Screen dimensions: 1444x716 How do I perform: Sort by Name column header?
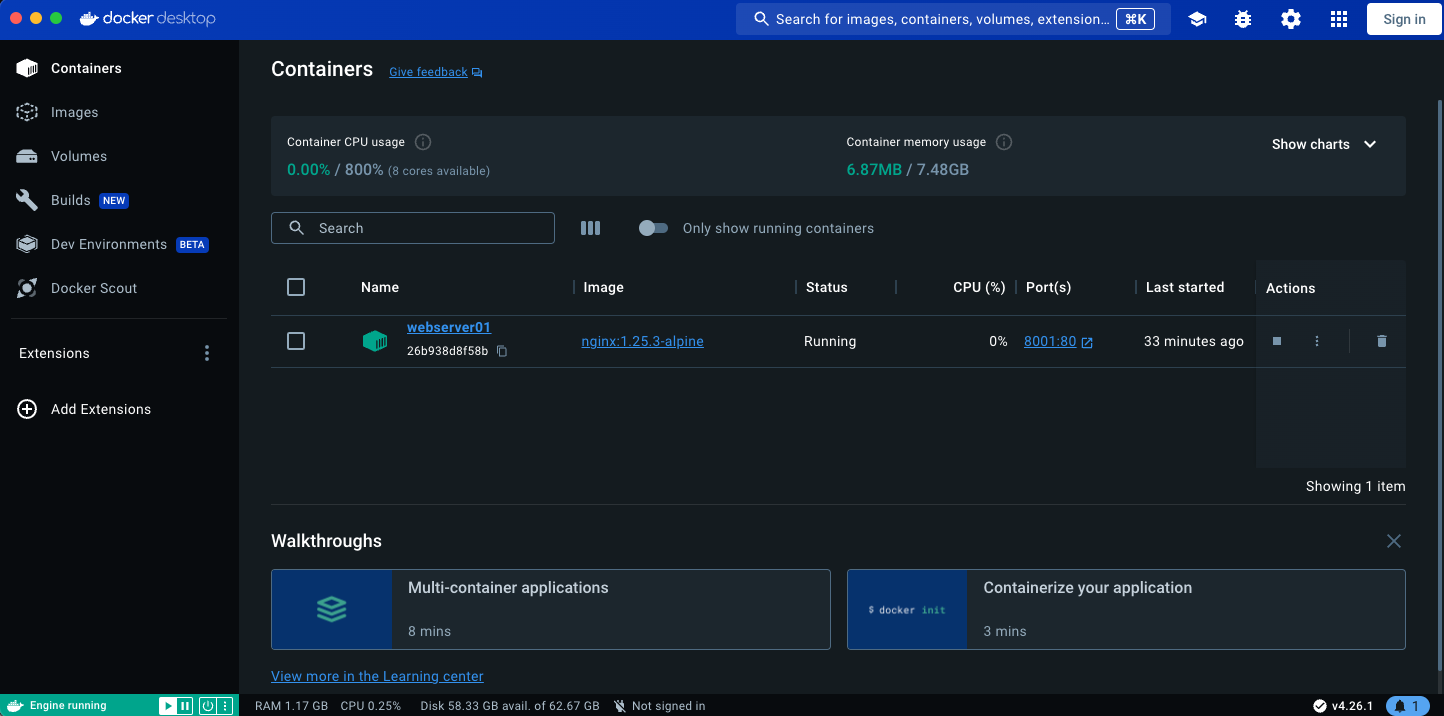click(x=380, y=287)
